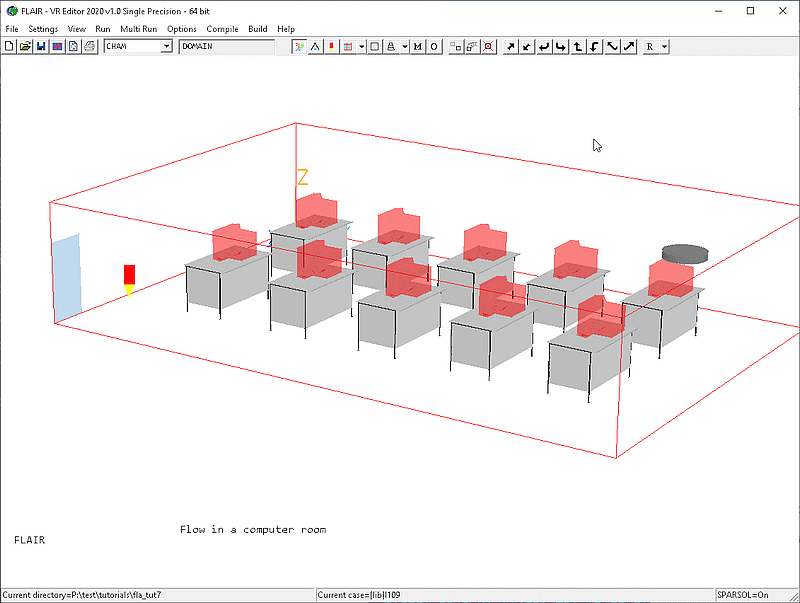
Task: Click the R toolbar button
Action: [x=650, y=46]
